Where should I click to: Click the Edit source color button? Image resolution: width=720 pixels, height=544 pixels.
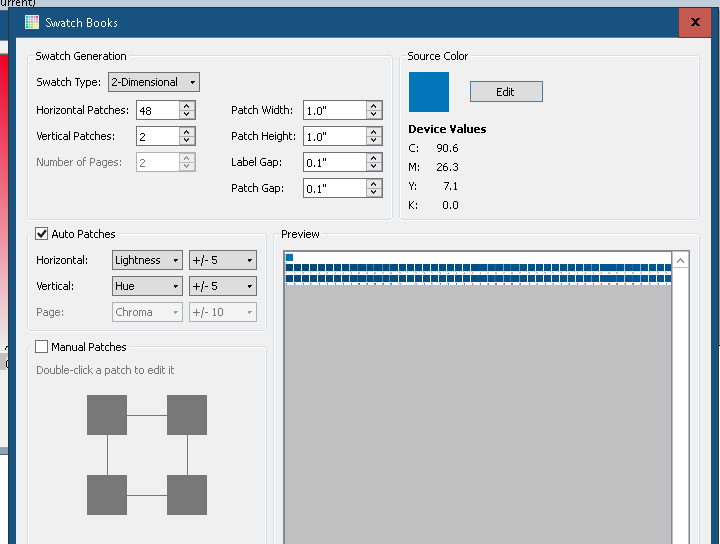point(506,92)
